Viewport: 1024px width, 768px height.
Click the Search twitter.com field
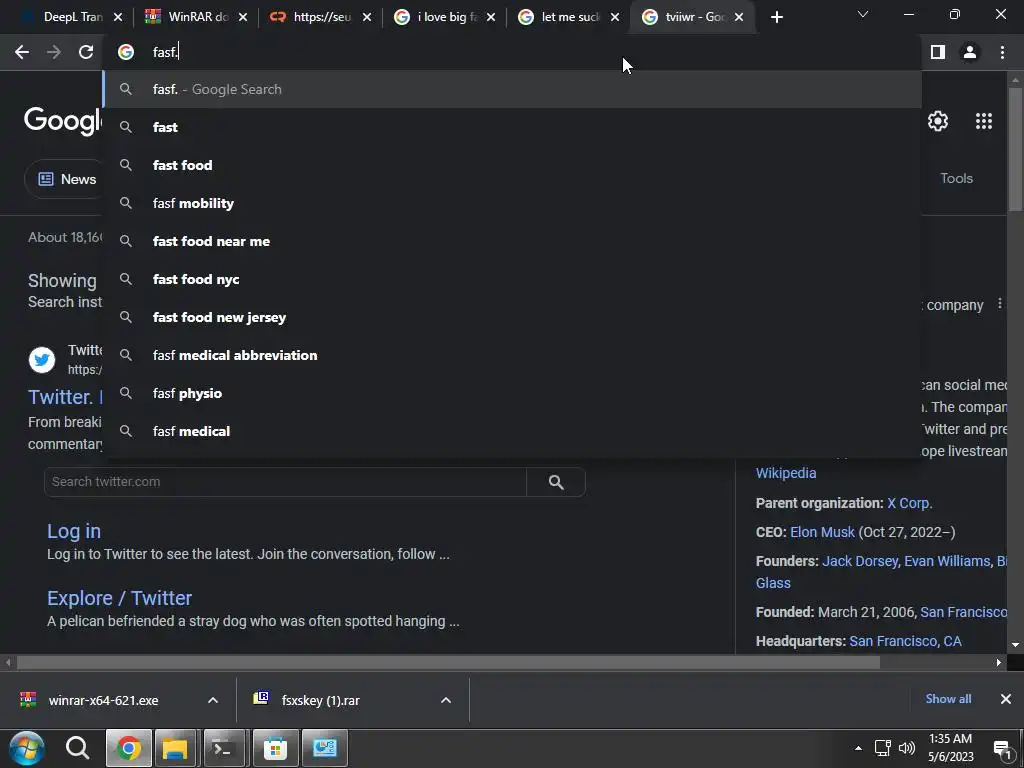(x=285, y=482)
